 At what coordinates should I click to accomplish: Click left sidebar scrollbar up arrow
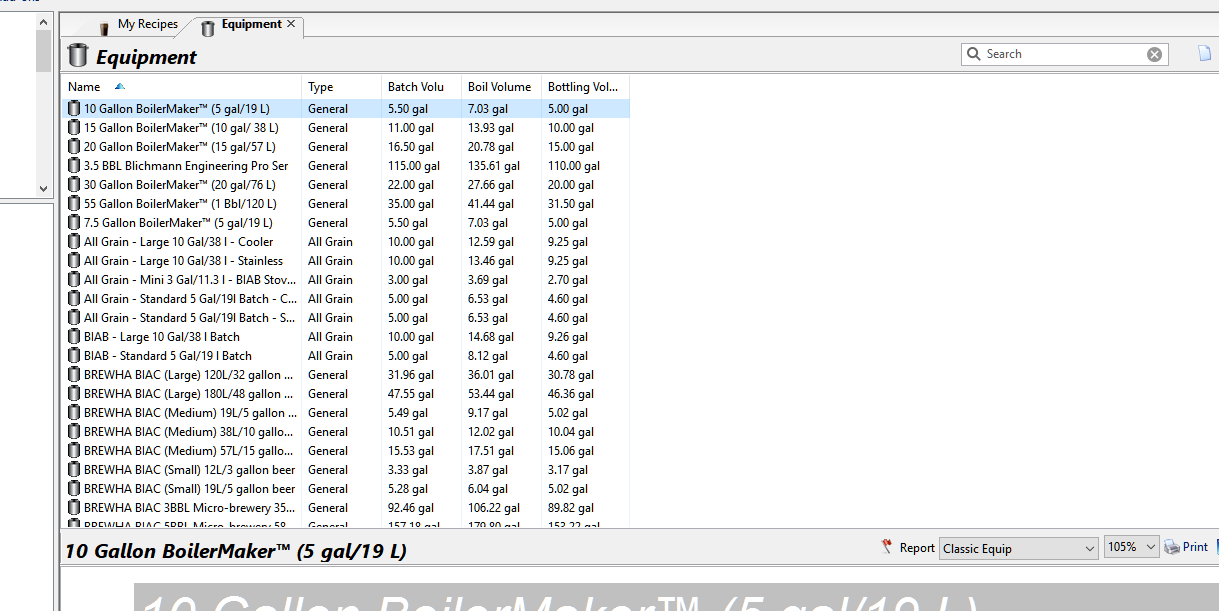[x=43, y=21]
